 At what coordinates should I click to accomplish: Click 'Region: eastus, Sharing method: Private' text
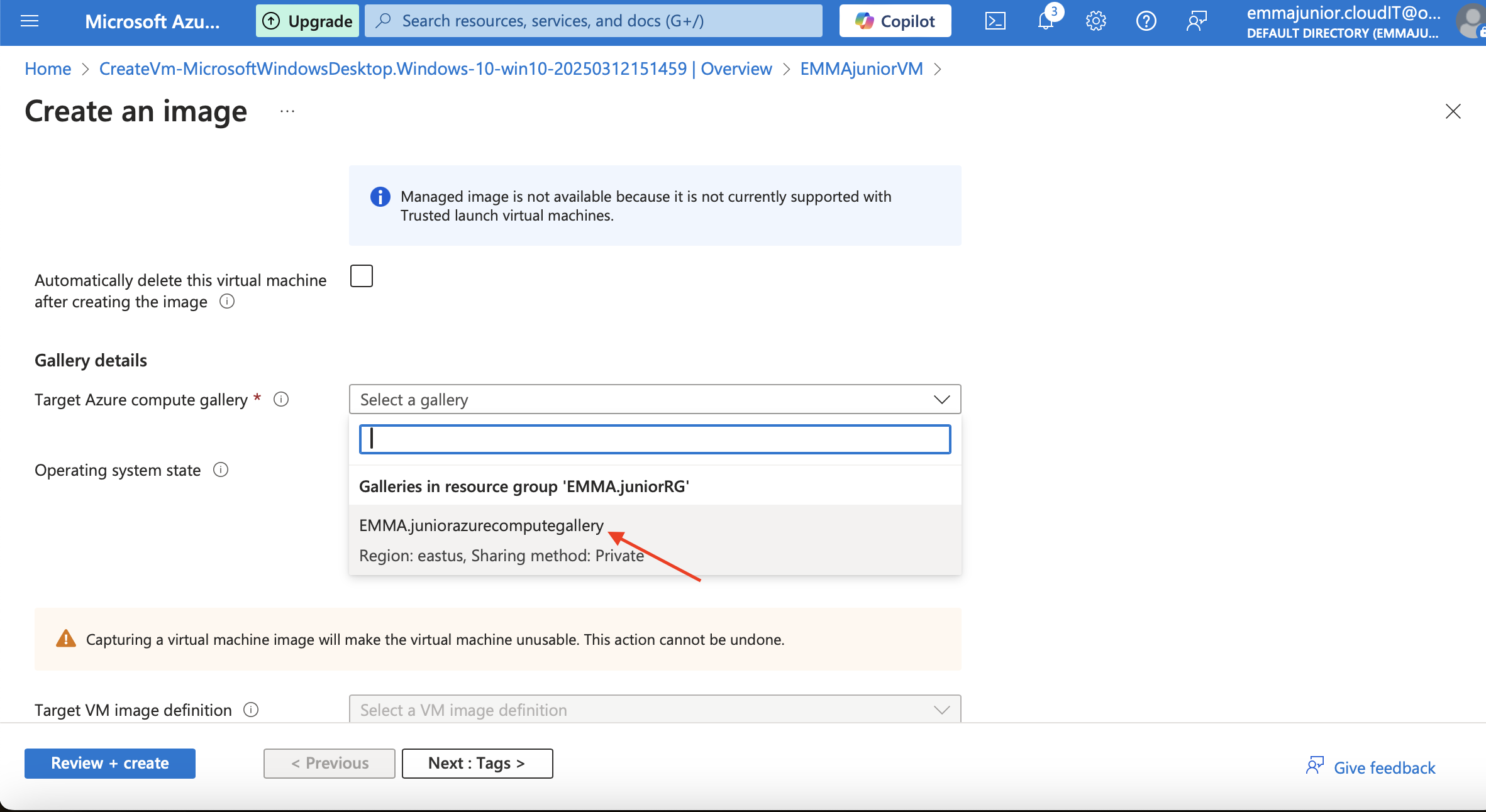(501, 556)
